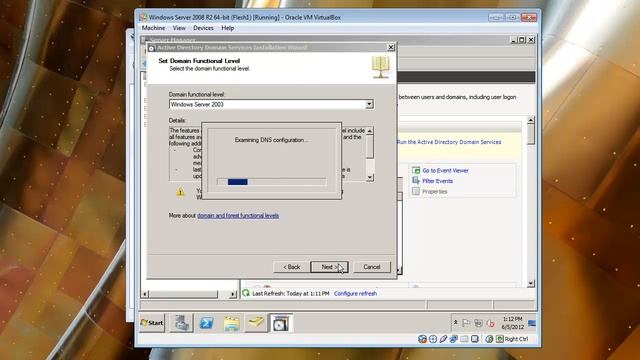
Task: Click VirtualBox hard disk activity indicator
Action: coord(422,339)
